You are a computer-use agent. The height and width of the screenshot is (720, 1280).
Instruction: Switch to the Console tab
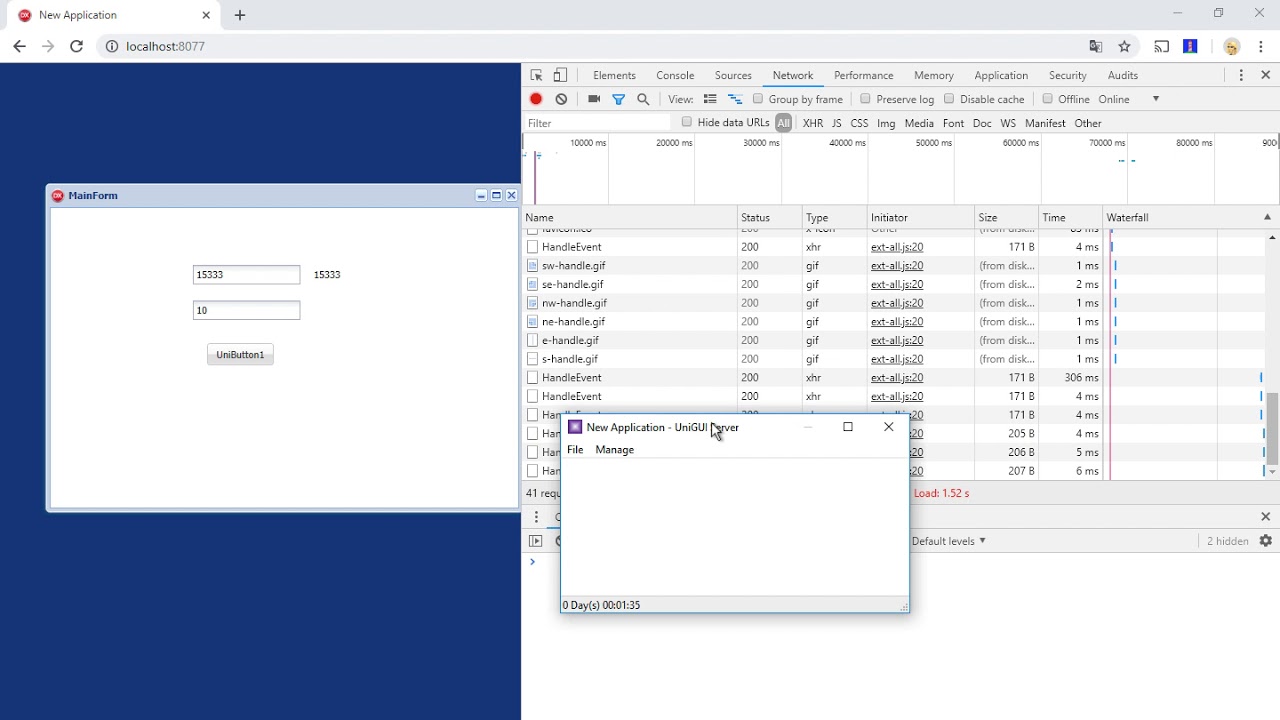pos(675,75)
